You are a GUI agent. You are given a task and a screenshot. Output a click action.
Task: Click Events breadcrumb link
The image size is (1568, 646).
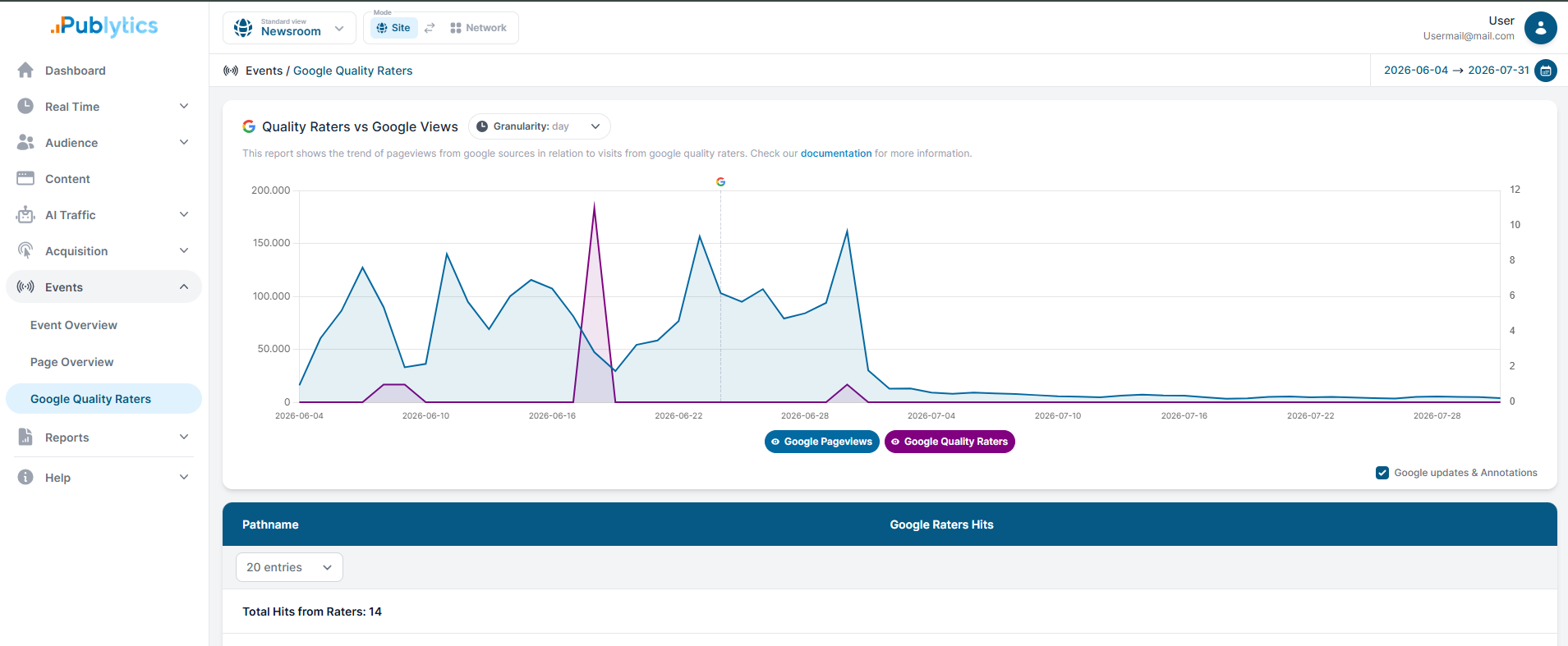pos(264,71)
